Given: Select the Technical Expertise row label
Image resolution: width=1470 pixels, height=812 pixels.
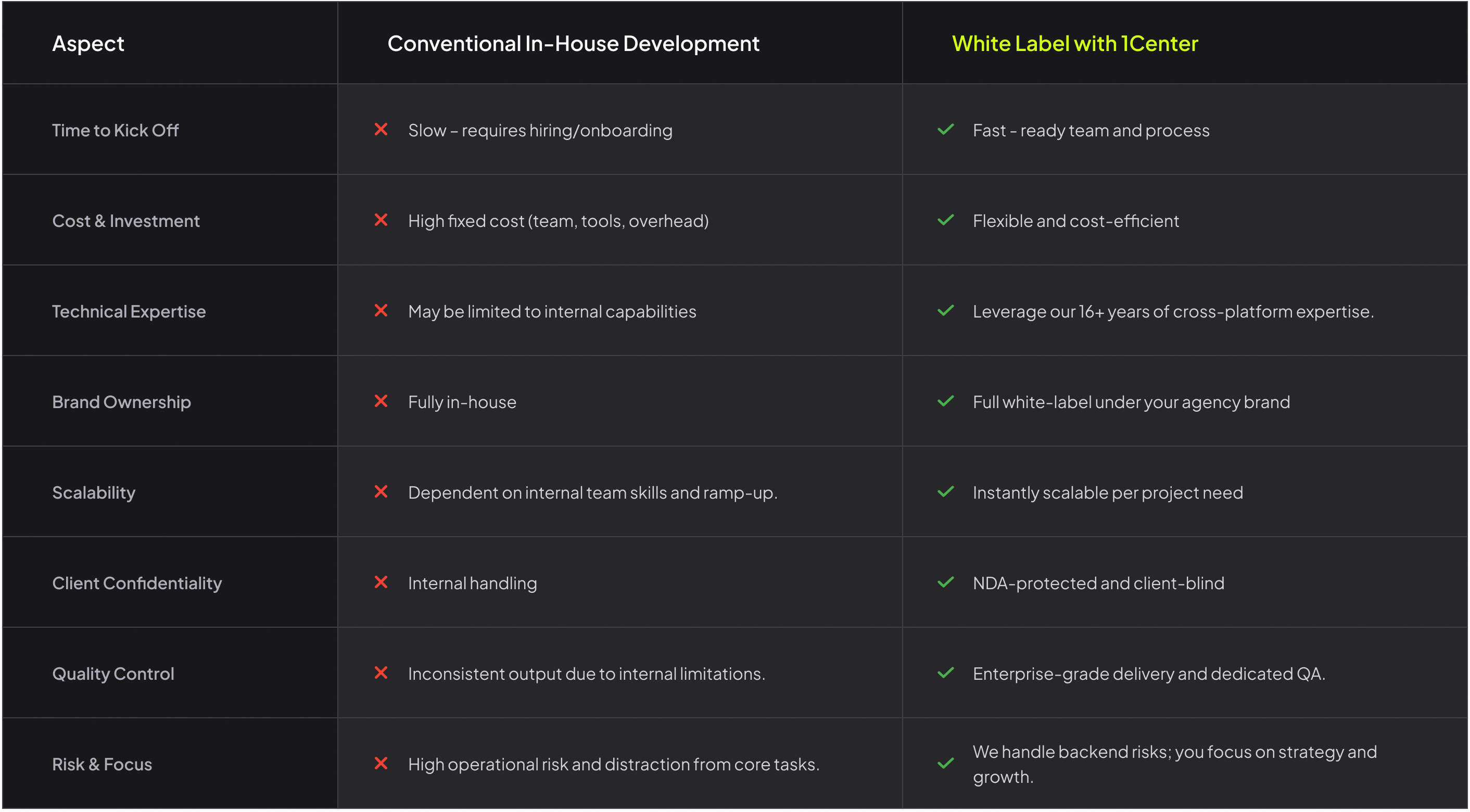Looking at the screenshot, I should (129, 312).
